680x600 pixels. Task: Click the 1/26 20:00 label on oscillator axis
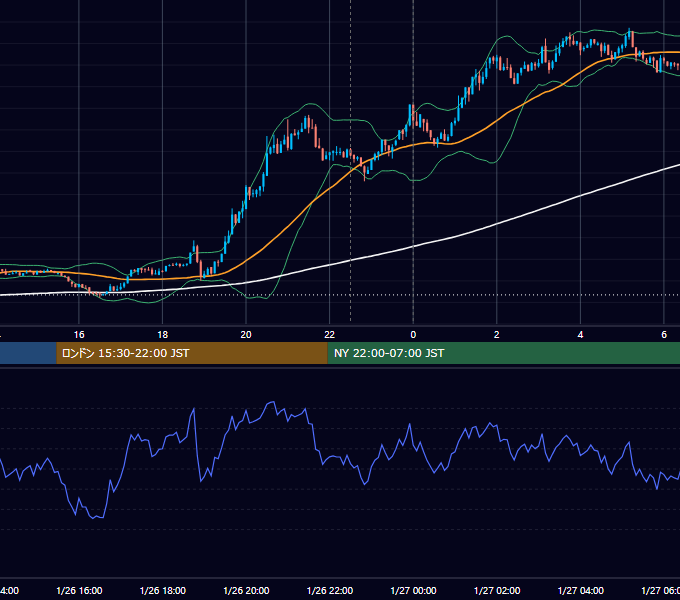pos(246,590)
